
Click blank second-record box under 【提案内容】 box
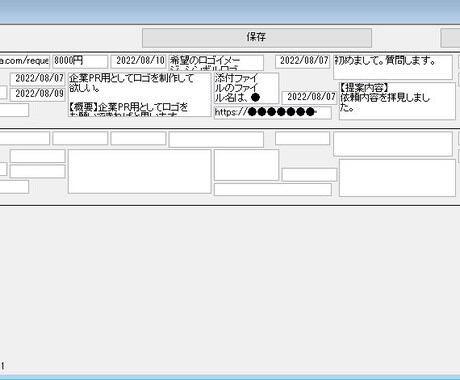tap(397, 178)
